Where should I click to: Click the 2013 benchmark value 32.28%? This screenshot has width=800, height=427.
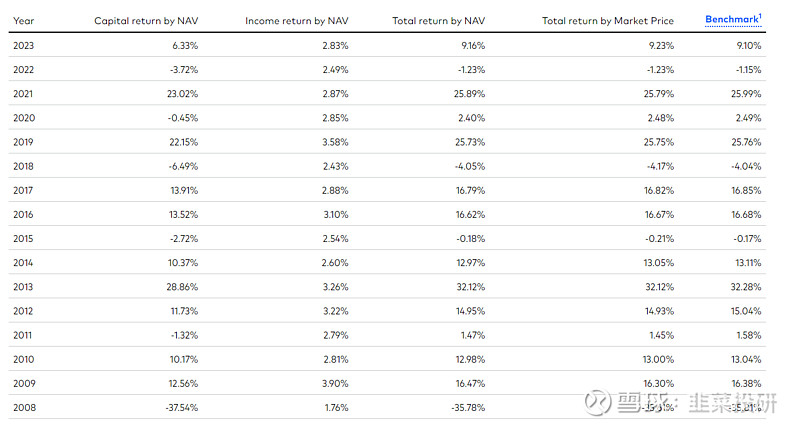(745, 286)
